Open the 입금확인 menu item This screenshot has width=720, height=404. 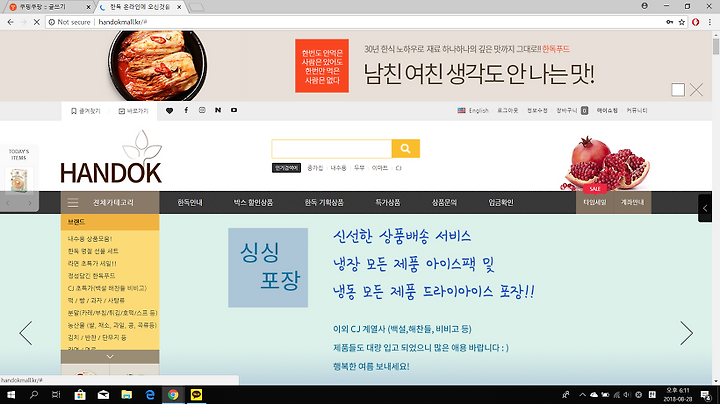[x=501, y=202]
